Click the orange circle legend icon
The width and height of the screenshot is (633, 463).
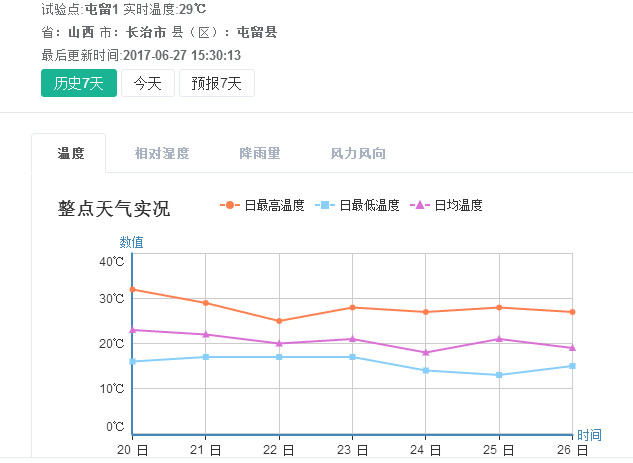231,205
